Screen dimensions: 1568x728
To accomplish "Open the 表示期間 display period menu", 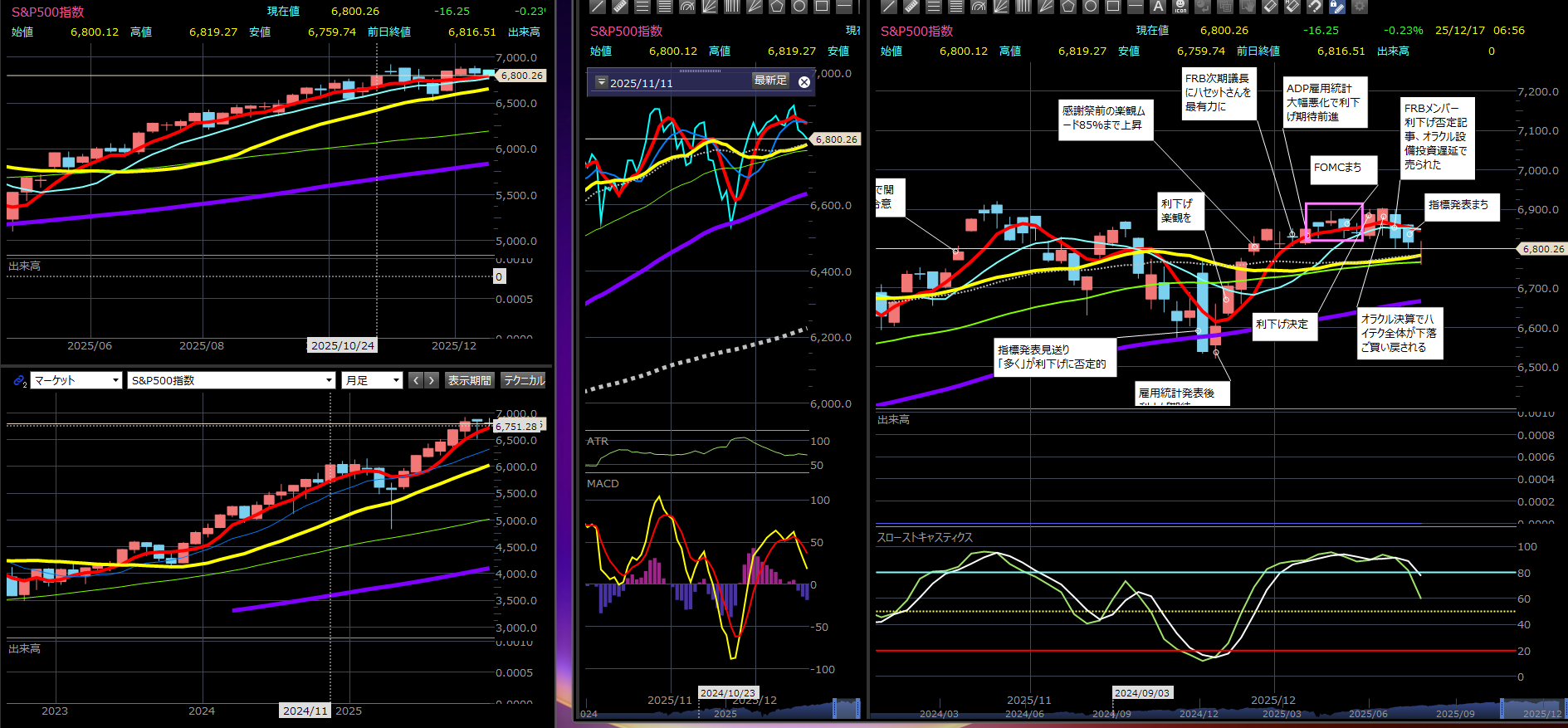I will [x=470, y=380].
